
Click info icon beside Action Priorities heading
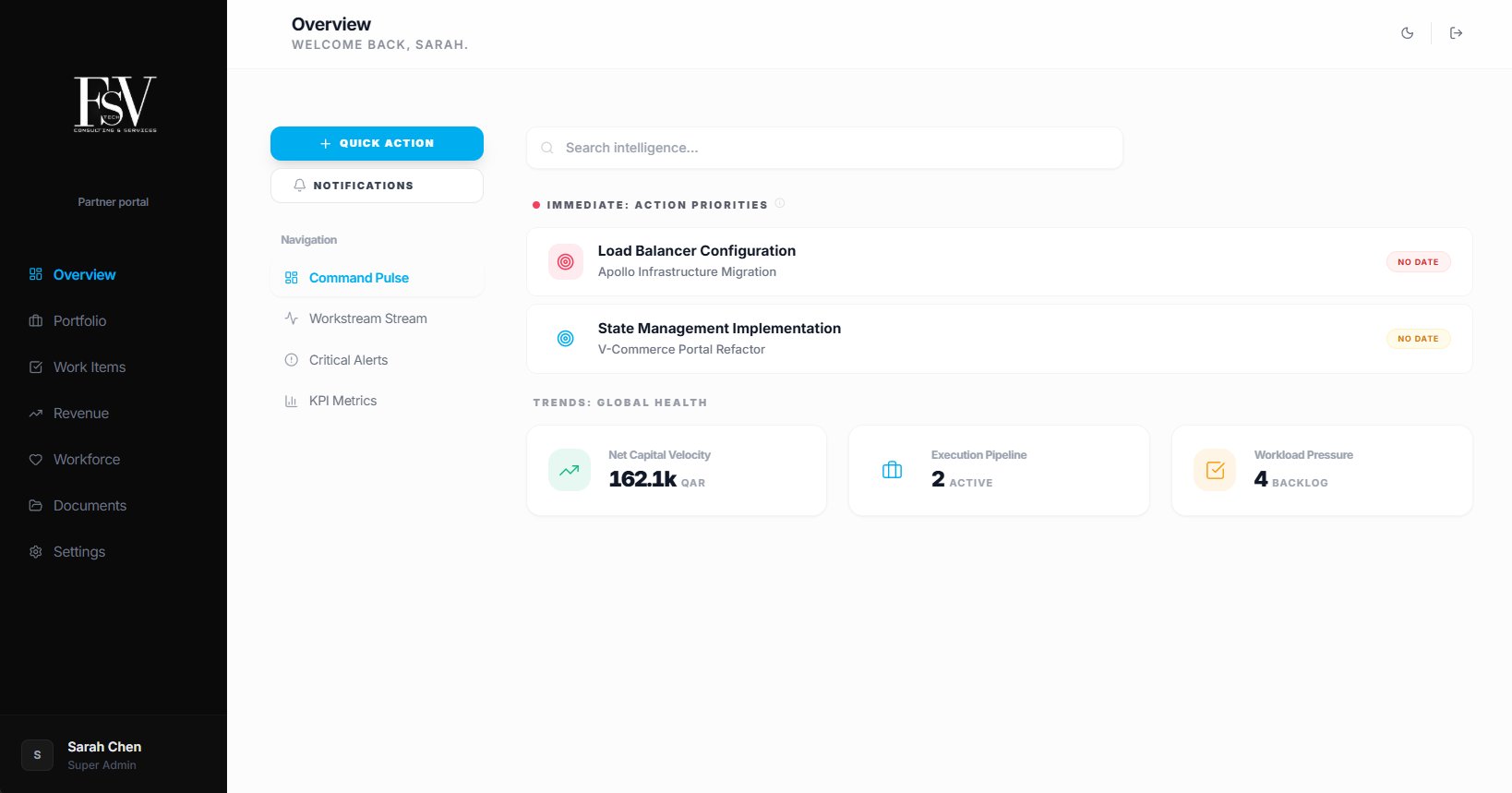pos(780,203)
